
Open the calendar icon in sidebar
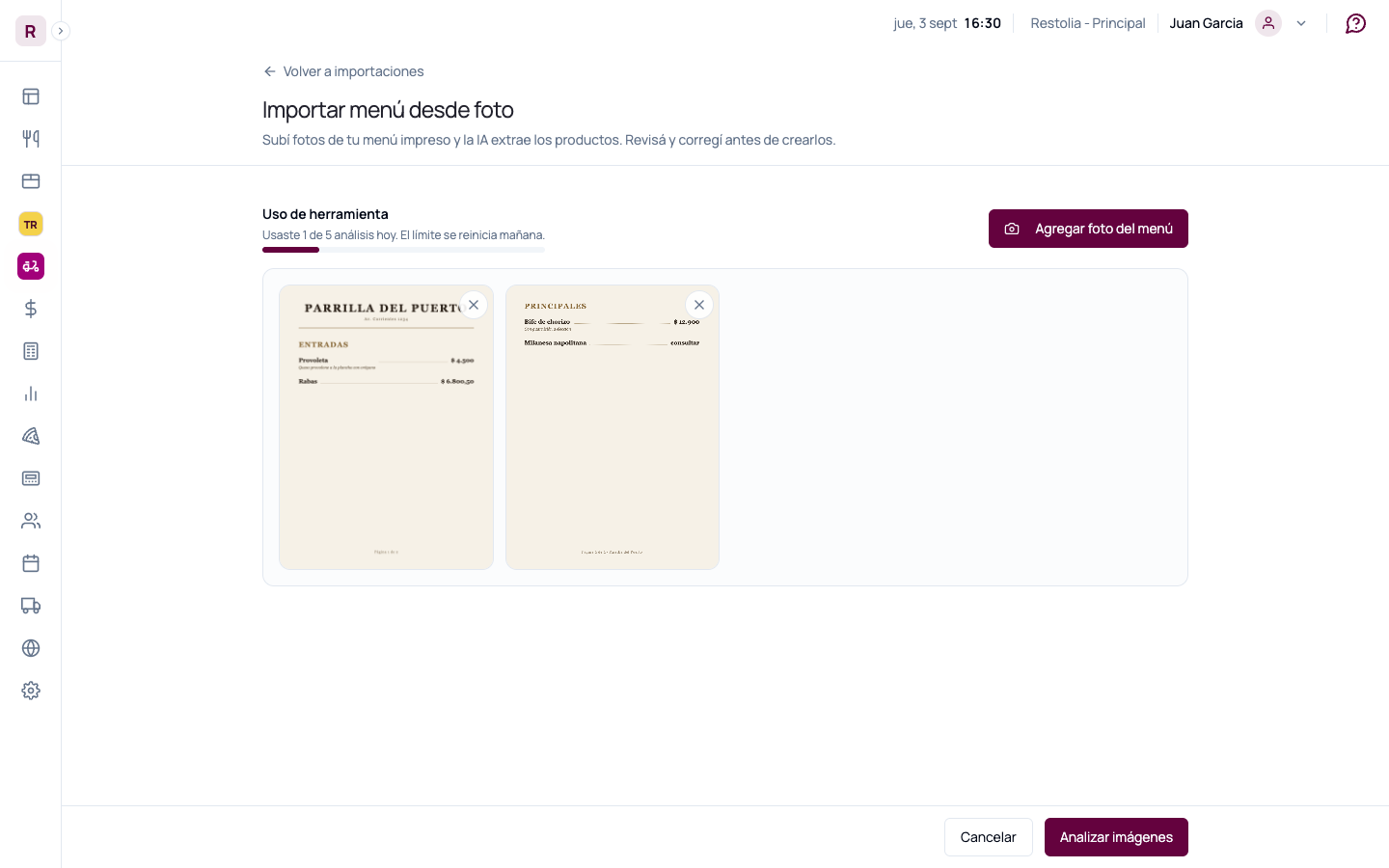31,563
